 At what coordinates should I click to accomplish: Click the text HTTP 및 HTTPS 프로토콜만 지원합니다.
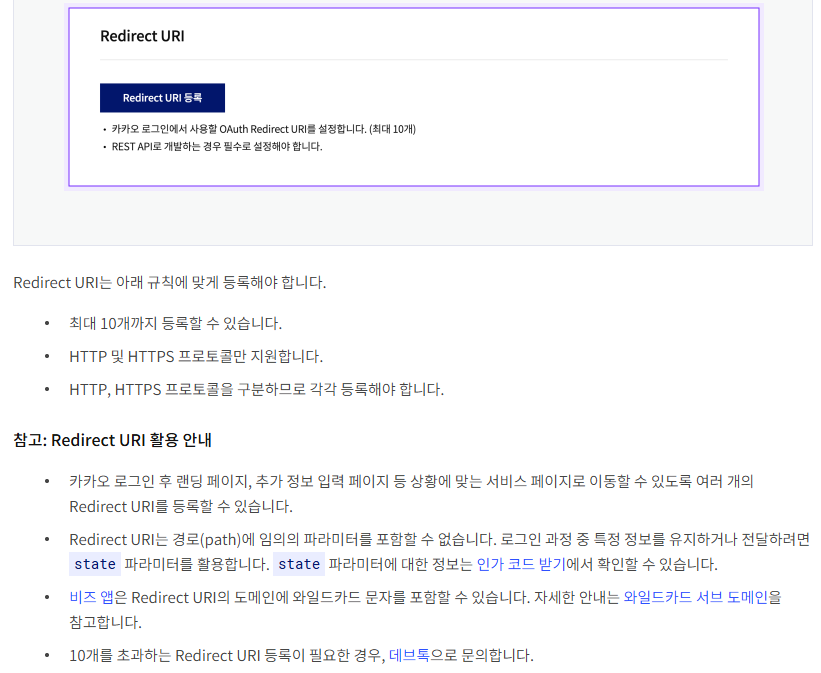point(196,356)
